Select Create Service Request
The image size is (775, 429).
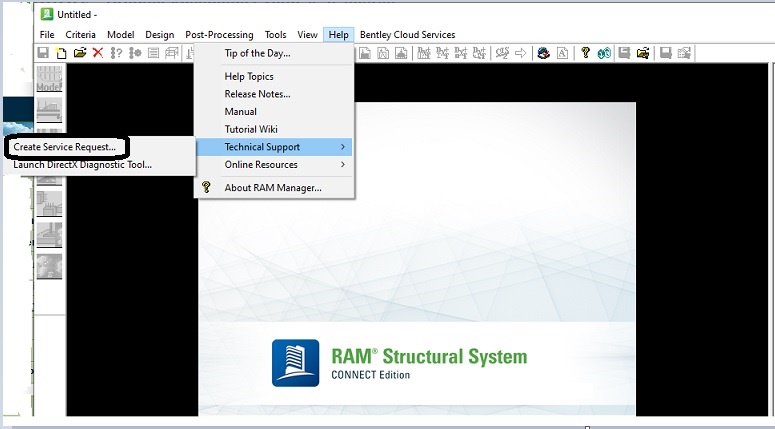coord(65,147)
